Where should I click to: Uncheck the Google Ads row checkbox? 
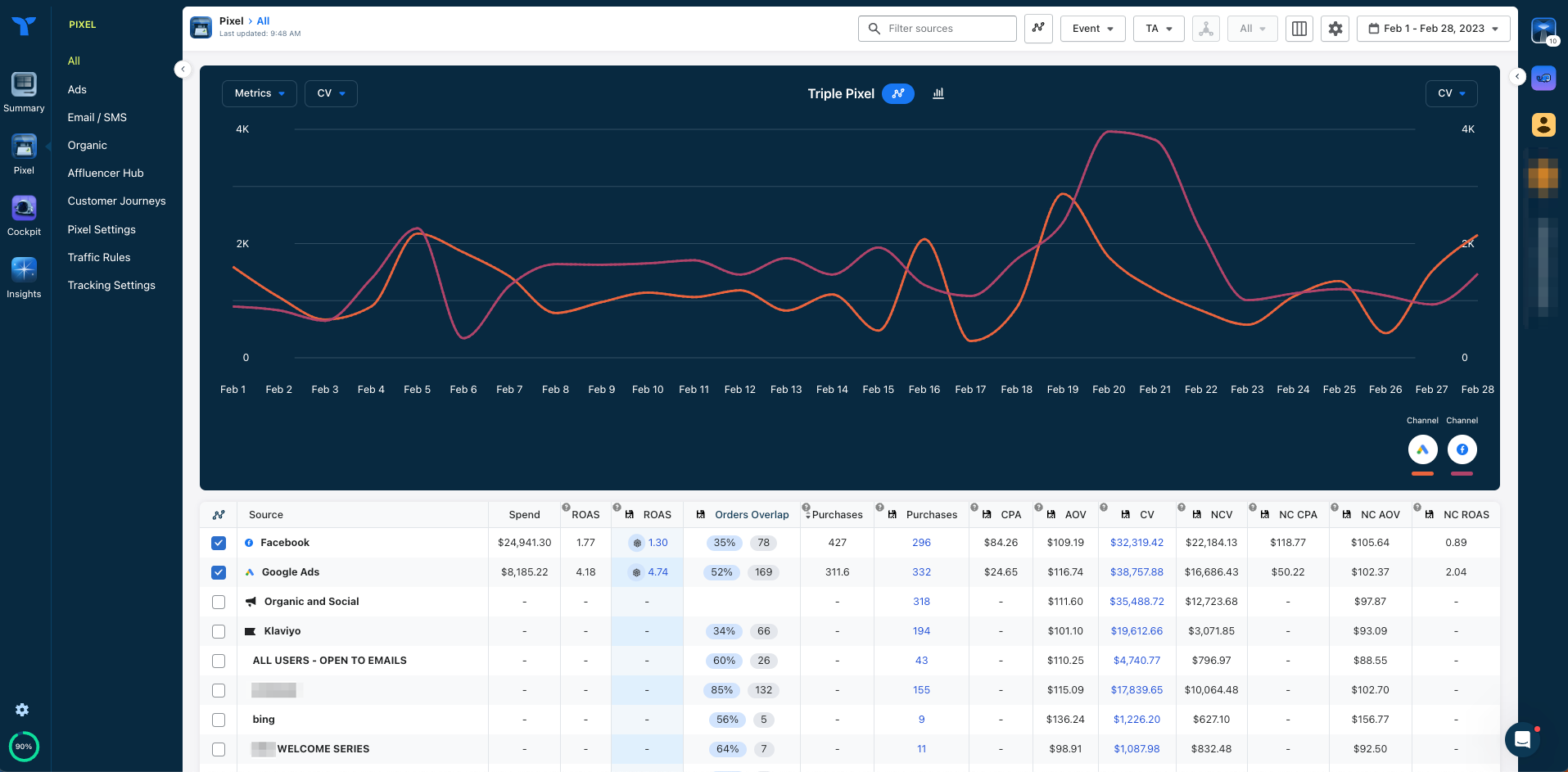219,572
